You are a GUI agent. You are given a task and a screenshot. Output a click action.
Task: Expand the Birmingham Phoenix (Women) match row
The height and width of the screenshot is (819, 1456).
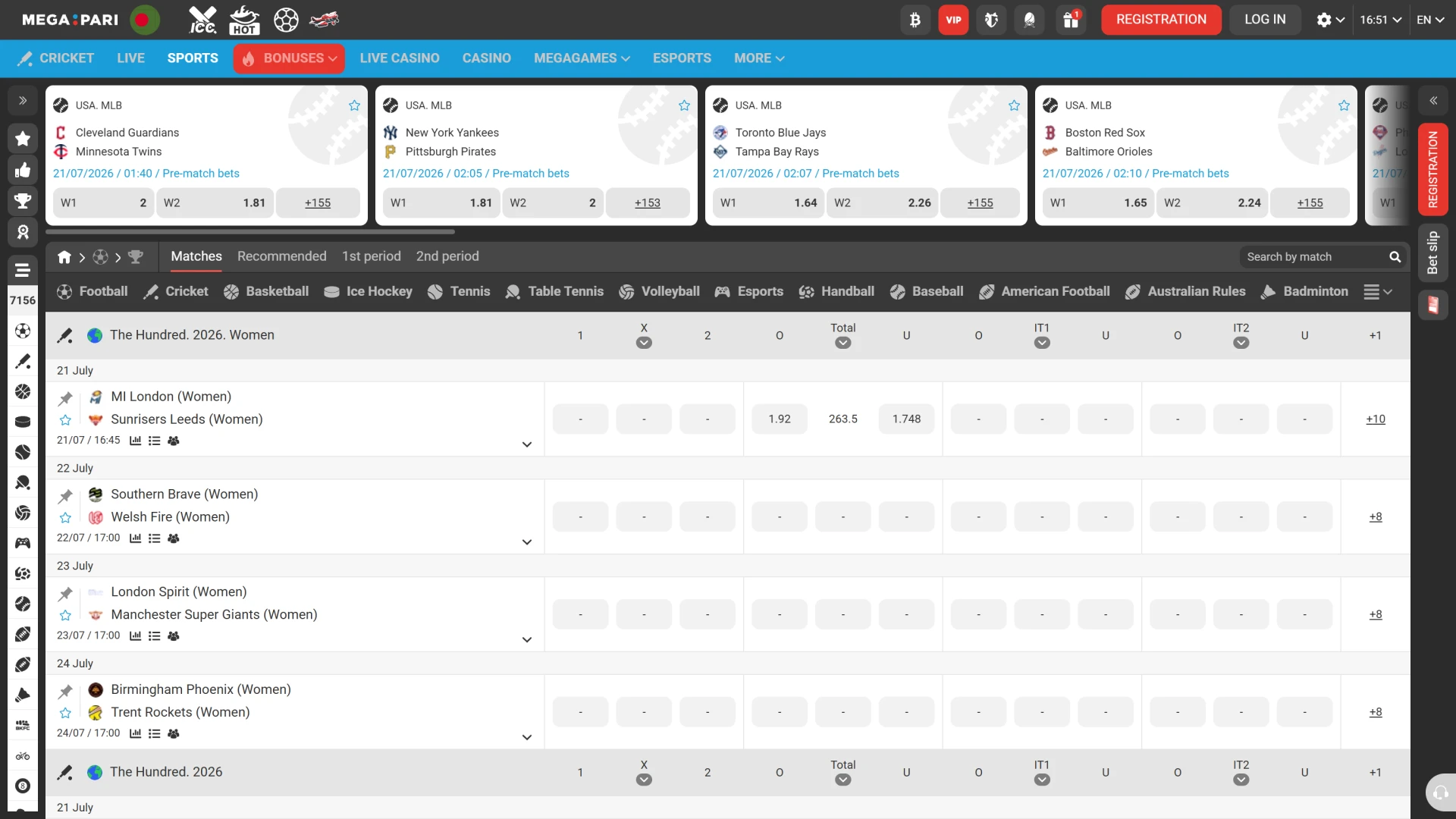coord(527,737)
